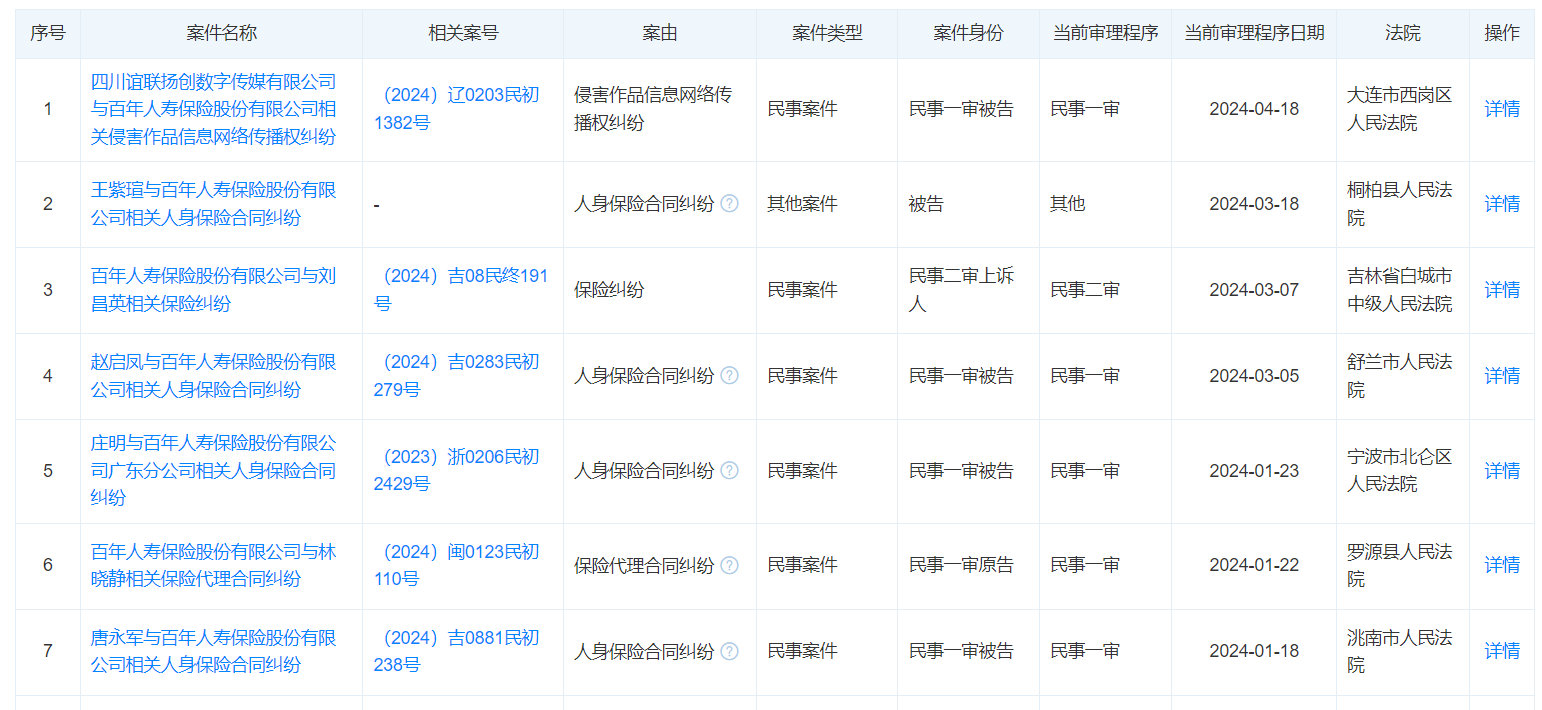Select cause text 侵害作品信息网络传播权纠纷
Screen dimensions: 1542x710
coord(653,109)
